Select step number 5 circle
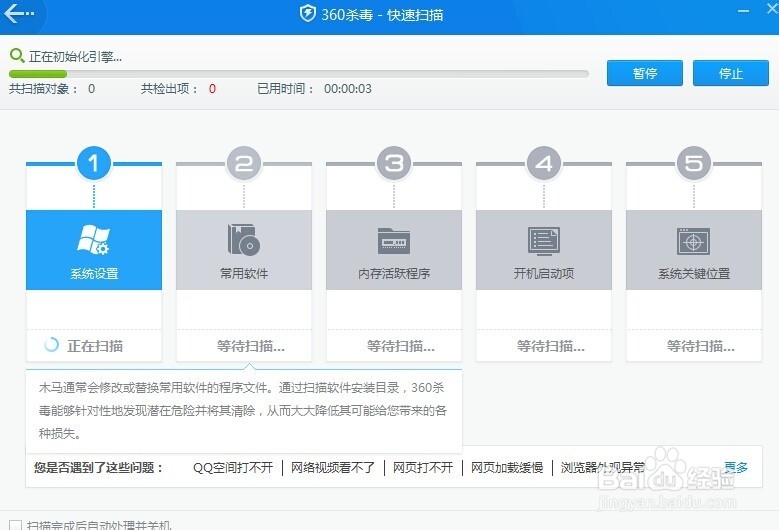The width and height of the screenshot is (779, 530). pos(694,163)
